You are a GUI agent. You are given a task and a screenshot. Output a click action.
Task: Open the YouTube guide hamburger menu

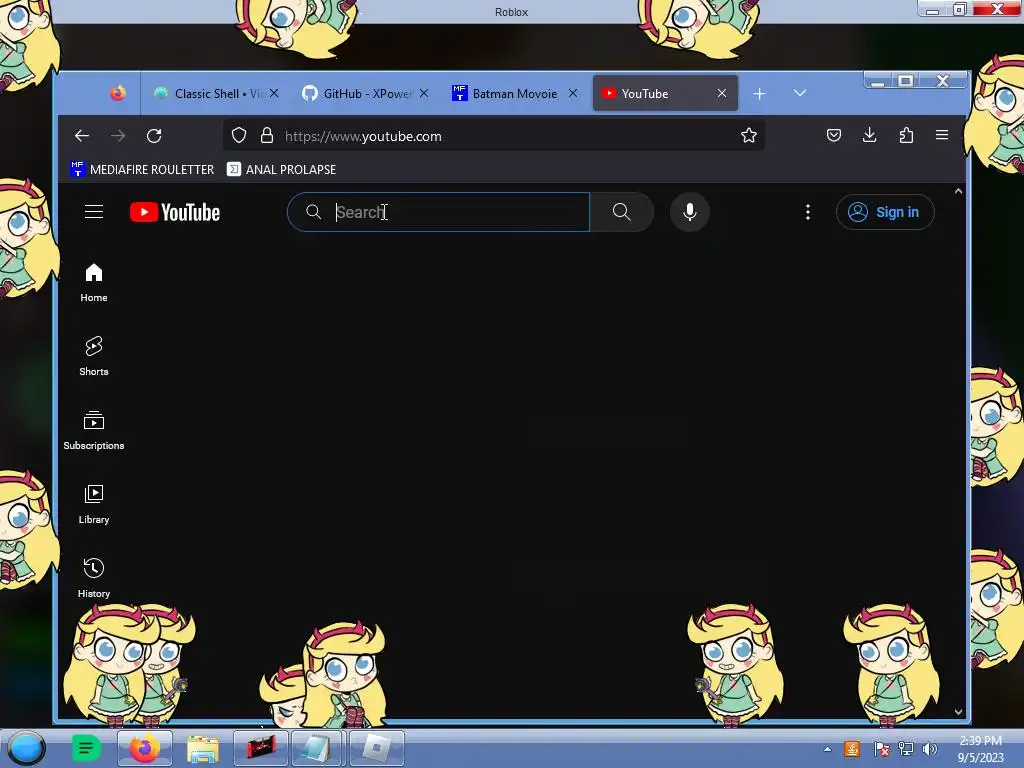[x=94, y=212]
